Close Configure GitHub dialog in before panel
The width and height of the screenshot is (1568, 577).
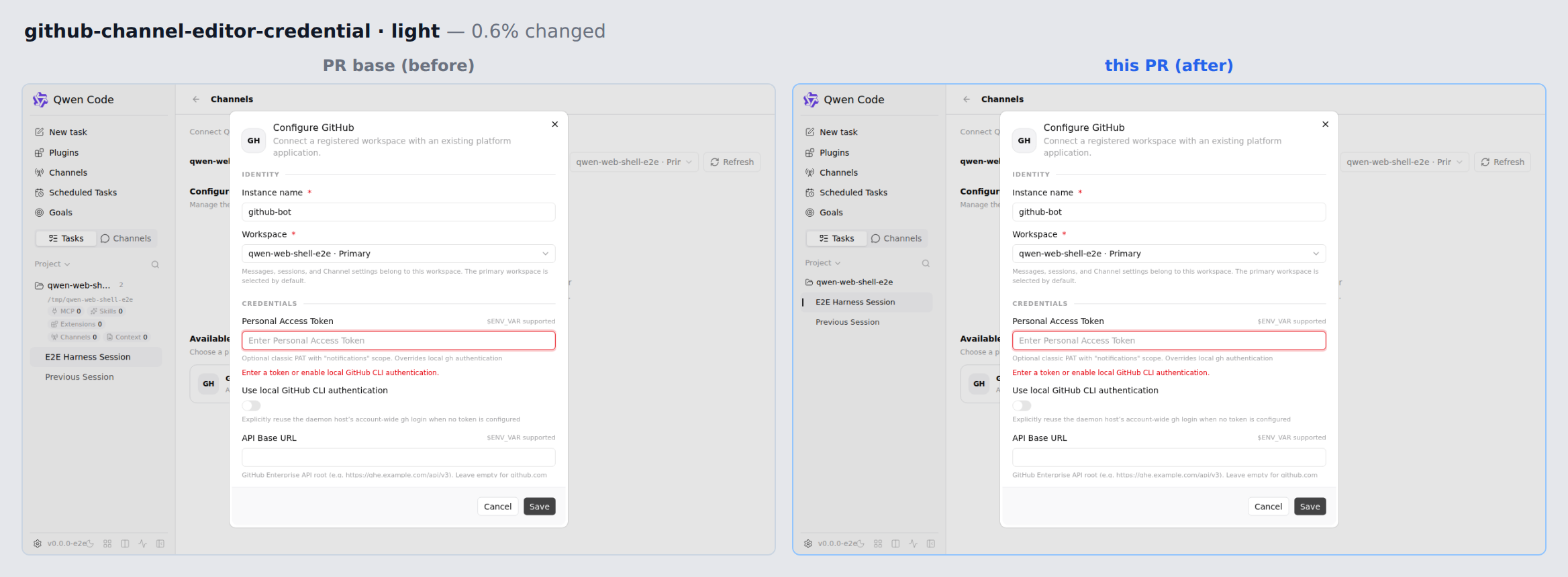click(555, 124)
